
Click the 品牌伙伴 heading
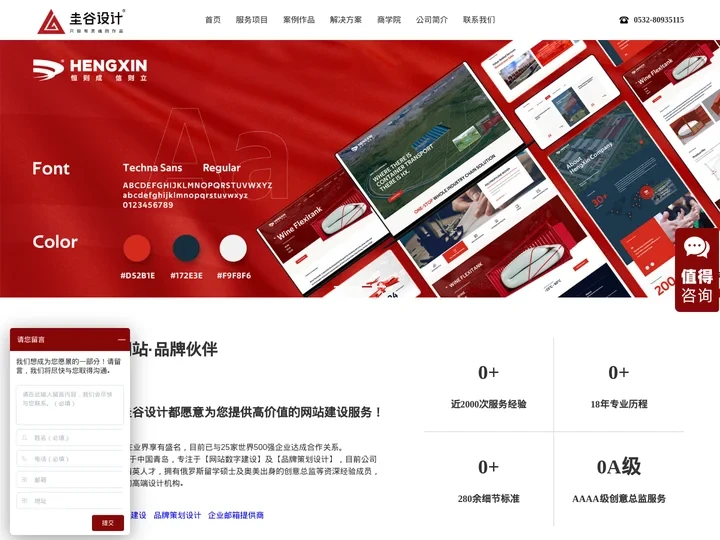pyautogui.click(x=186, y=349)
